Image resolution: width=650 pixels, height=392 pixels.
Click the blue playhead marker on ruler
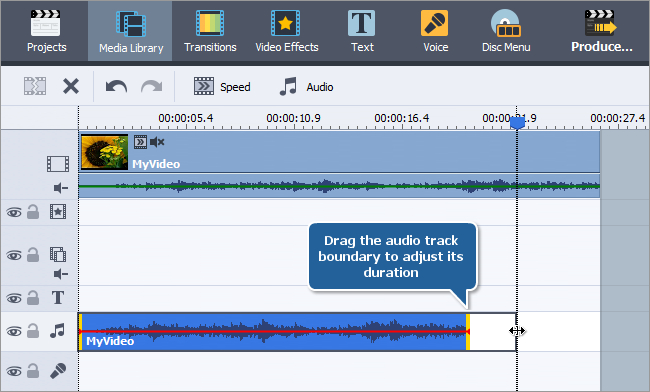517,123
